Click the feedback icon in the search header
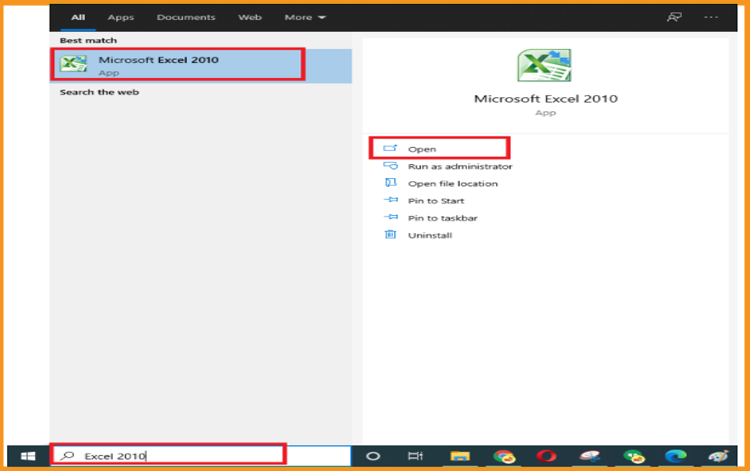 click(x=674, y=17)
